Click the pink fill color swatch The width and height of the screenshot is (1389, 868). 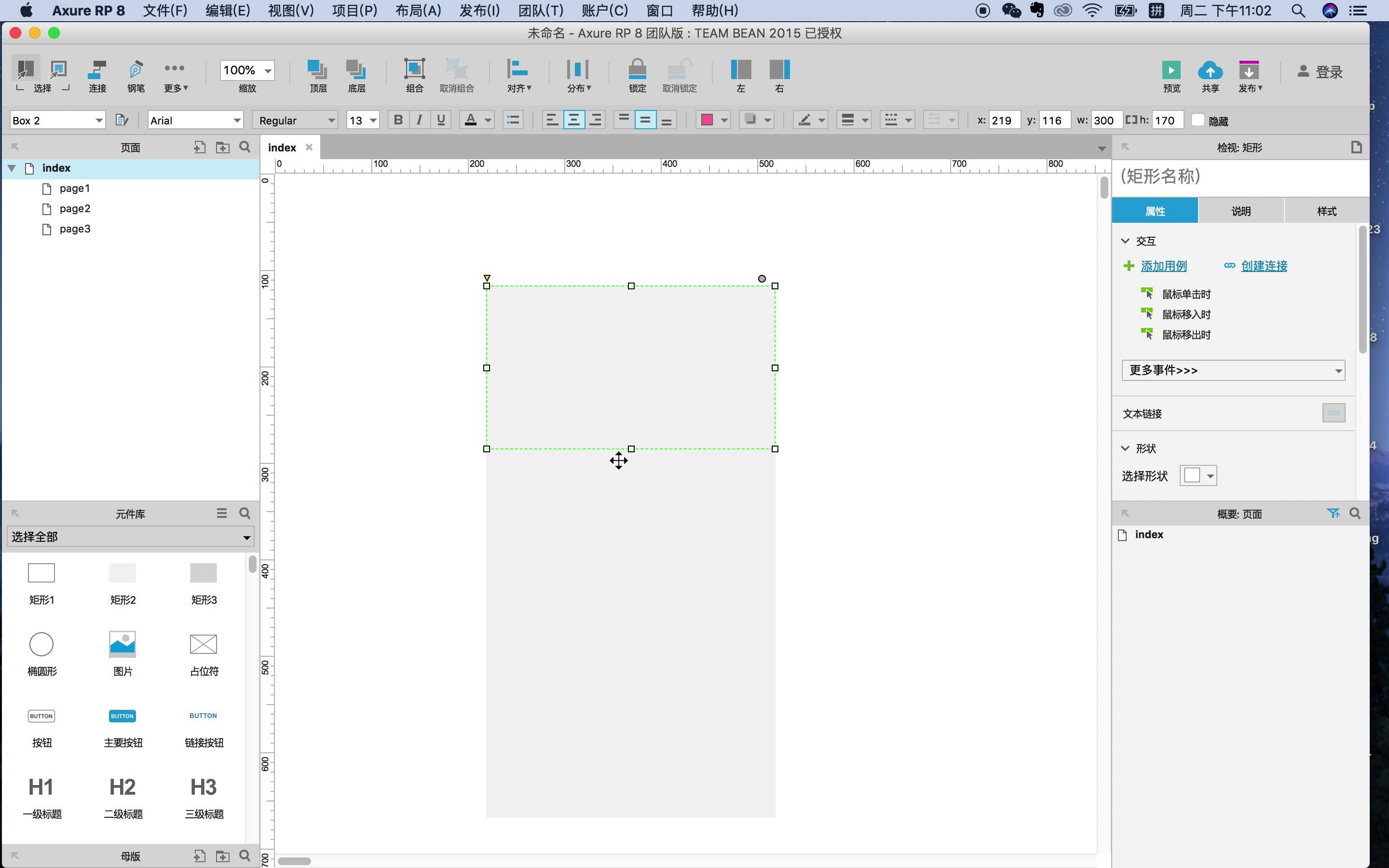point(707,120)
